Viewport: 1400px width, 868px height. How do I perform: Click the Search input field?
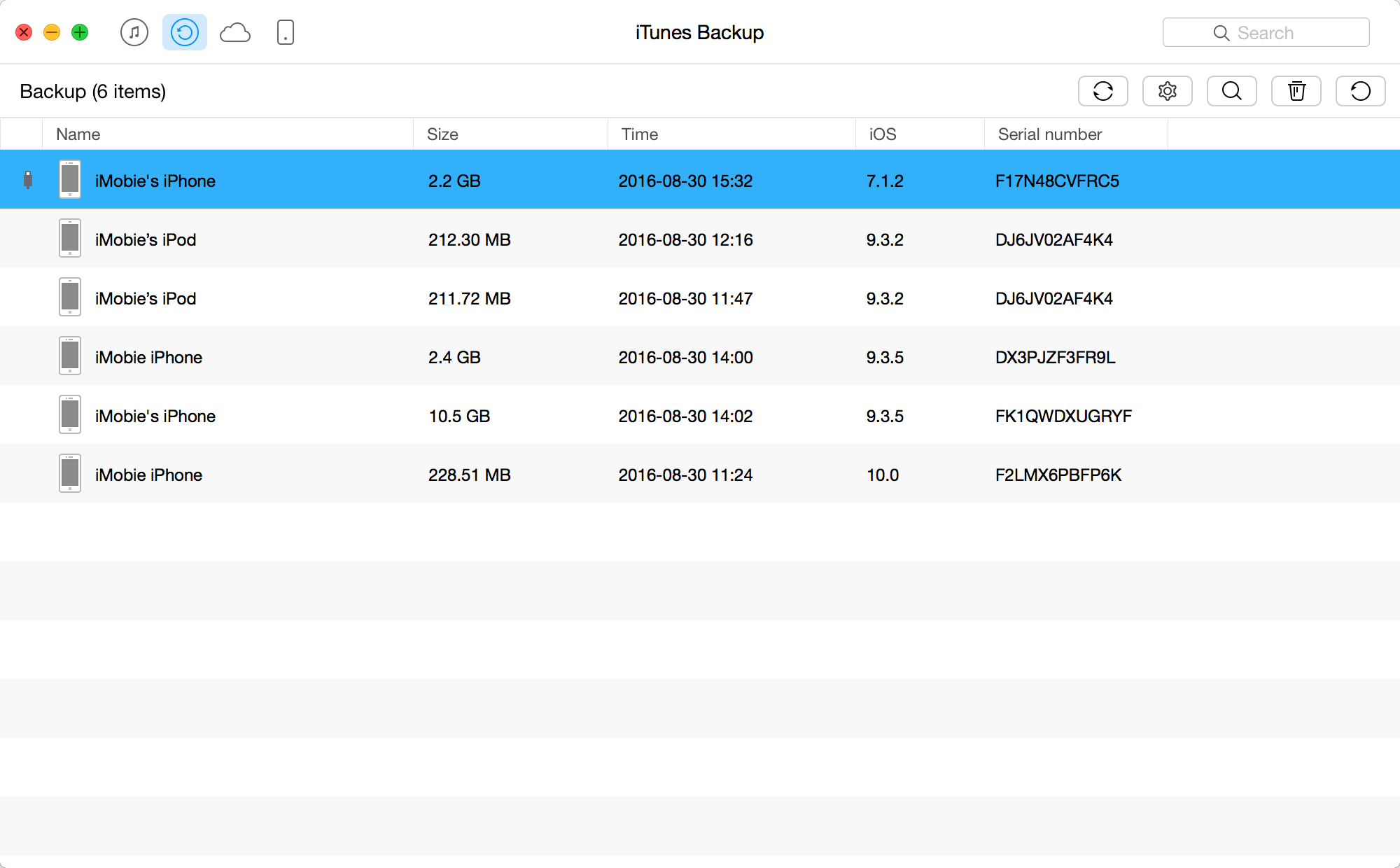click(1266, 33)
